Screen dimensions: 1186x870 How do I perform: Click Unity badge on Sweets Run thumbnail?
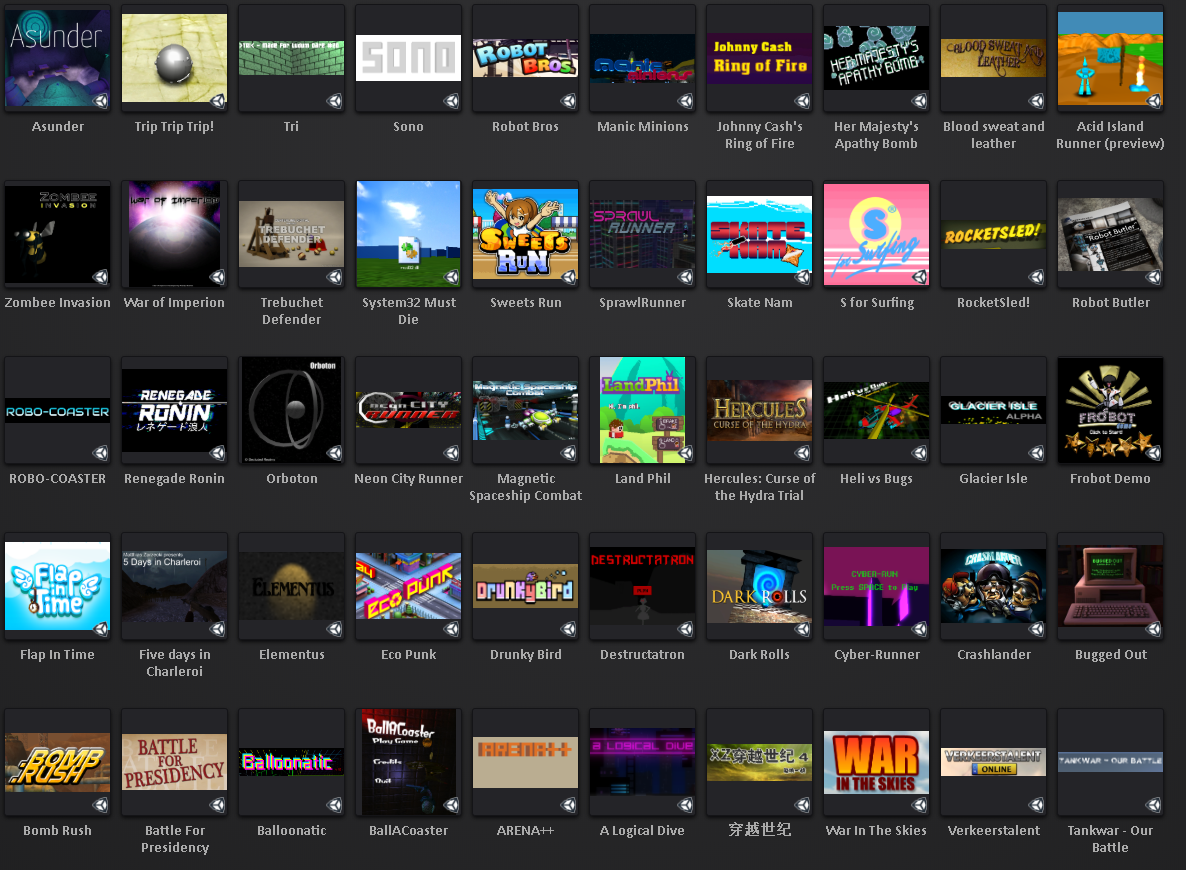tap(568, 277)
